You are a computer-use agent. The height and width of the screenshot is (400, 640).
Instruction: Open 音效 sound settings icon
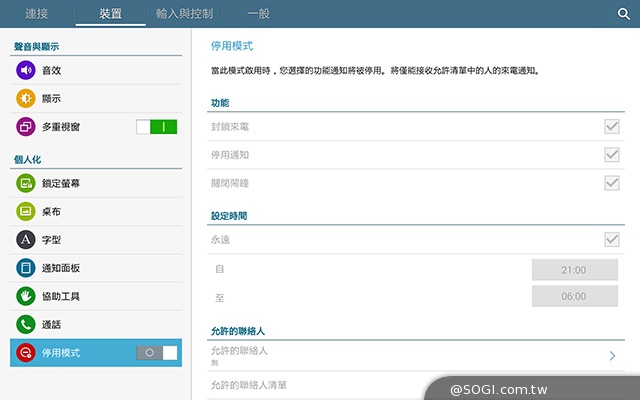(x=25, y=71)
